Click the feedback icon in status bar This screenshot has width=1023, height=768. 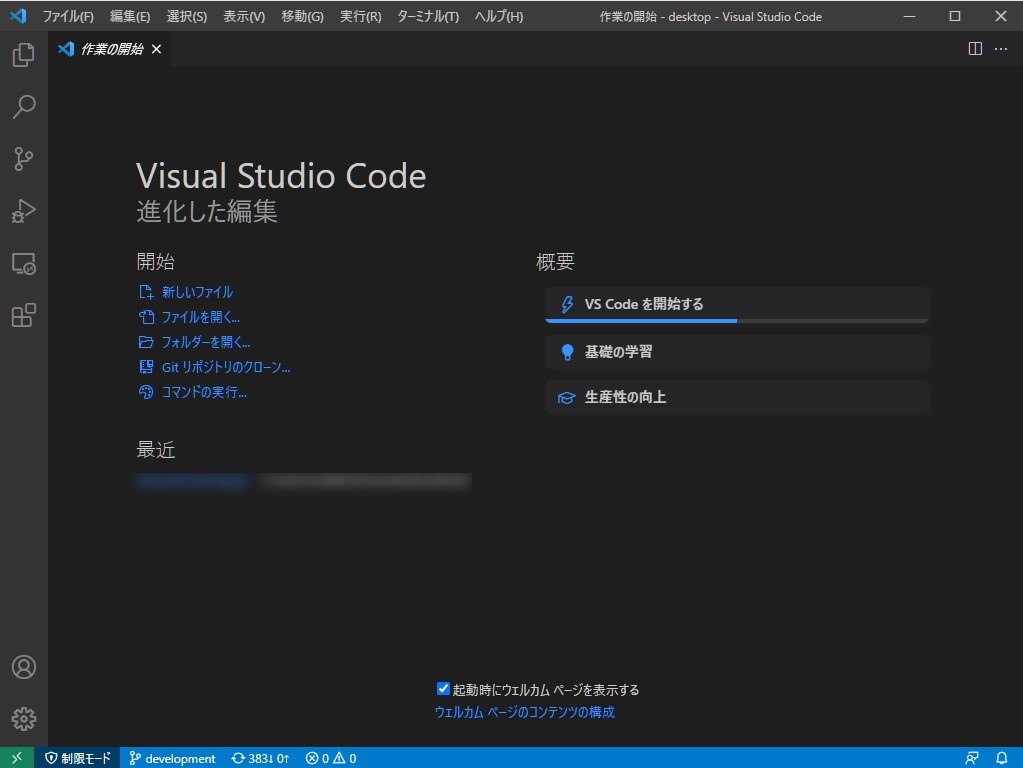tap(971, 758)
